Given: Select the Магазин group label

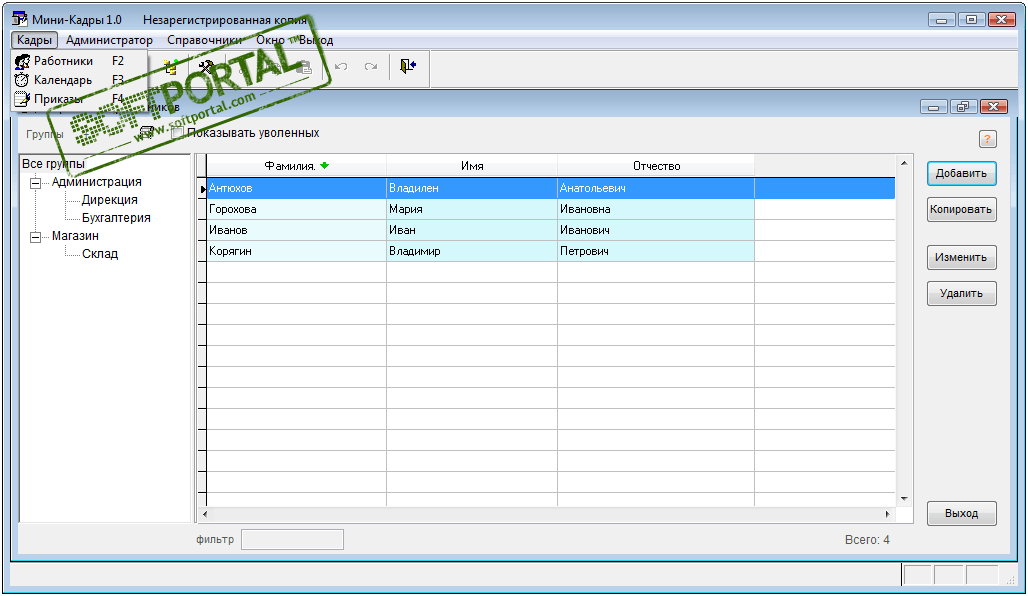Looking at the screenshot, I should pyautogui.click(x=75, y=236).
